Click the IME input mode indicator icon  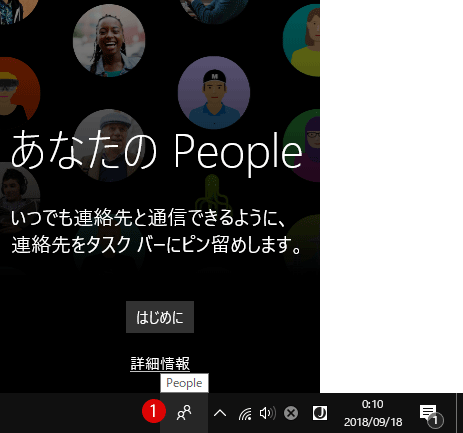(x=320, y=413)
